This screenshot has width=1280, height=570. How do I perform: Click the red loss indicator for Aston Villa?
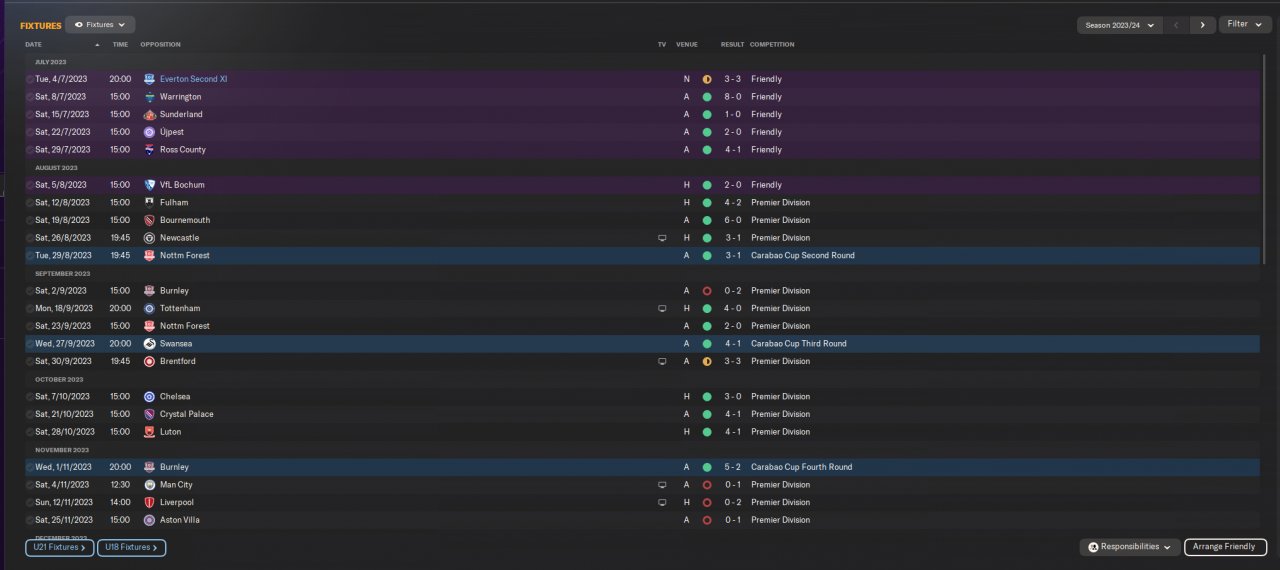pyautogui.click(x=707, y=521)
